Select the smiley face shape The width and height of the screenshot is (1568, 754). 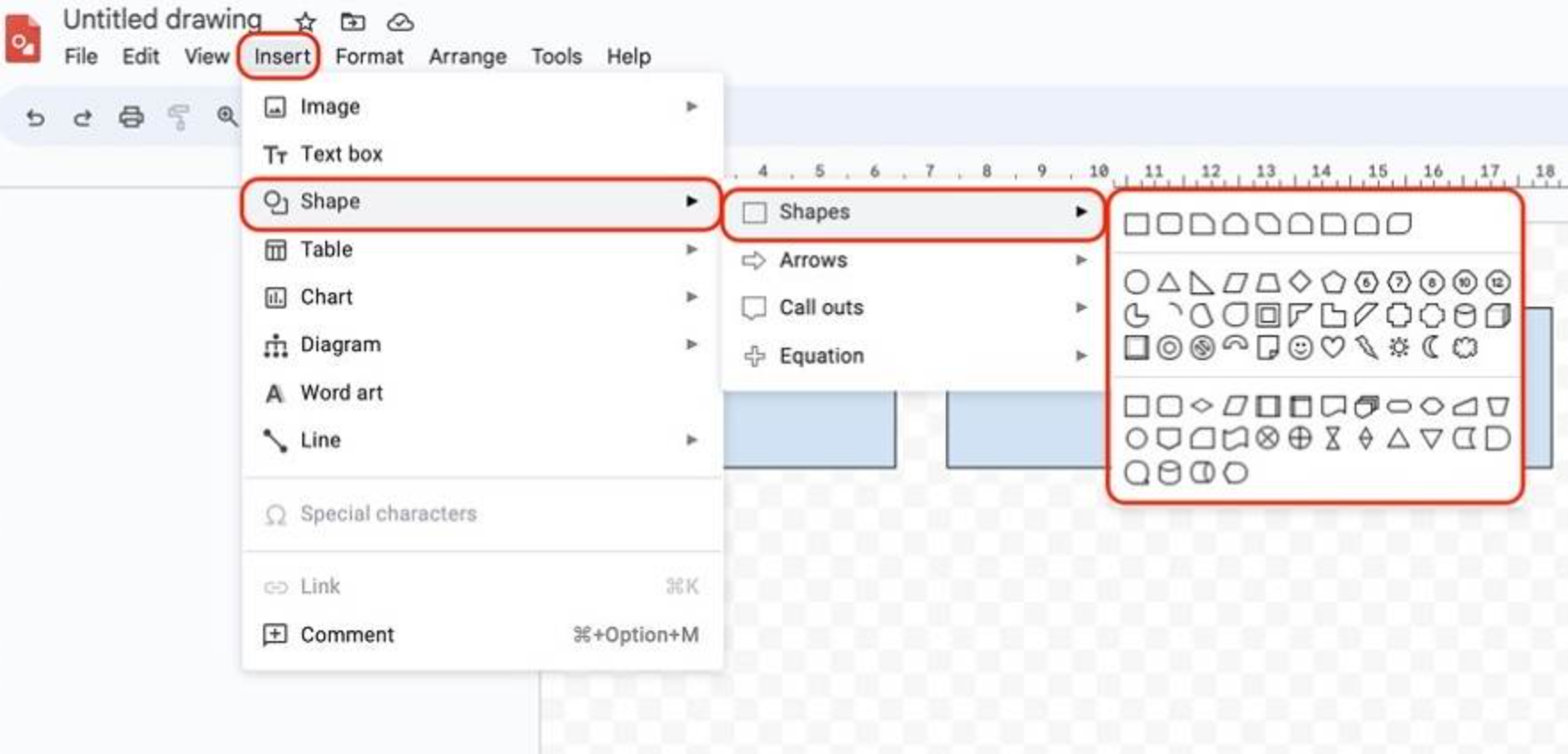pyautogui.click(x=1300, y=348)
